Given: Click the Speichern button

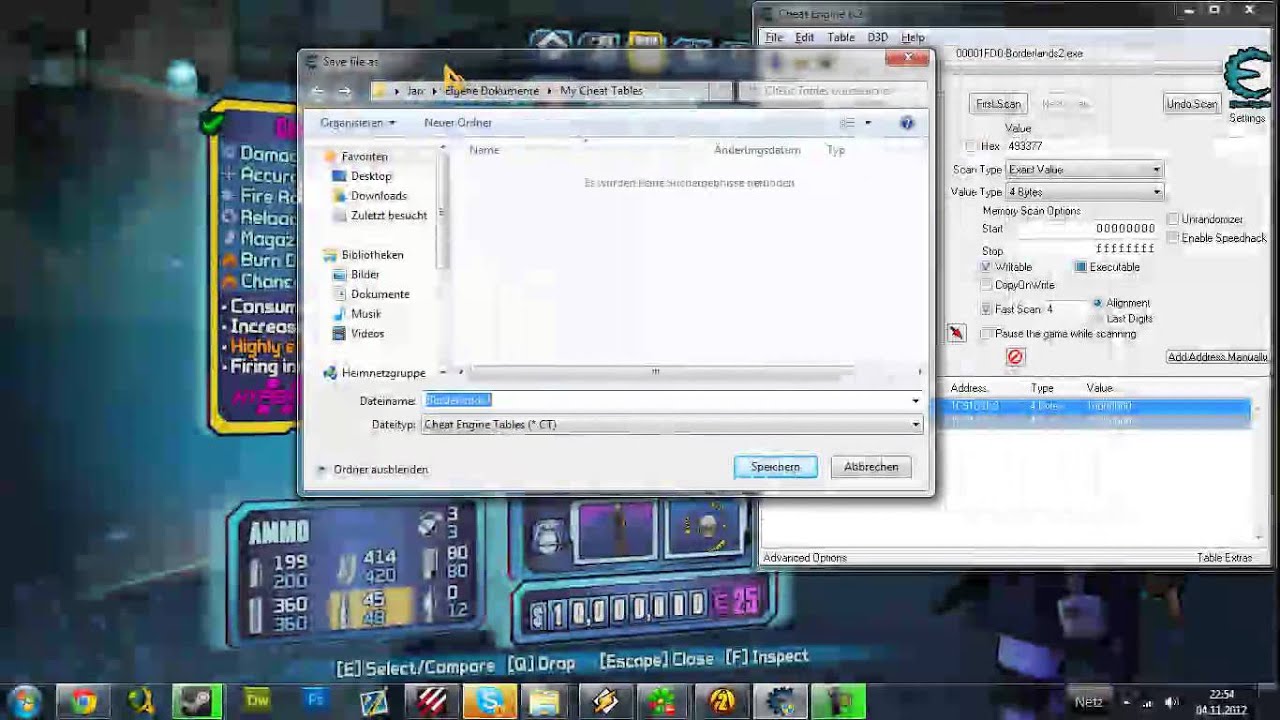Looking at the screenshot, I should (775, 467).
